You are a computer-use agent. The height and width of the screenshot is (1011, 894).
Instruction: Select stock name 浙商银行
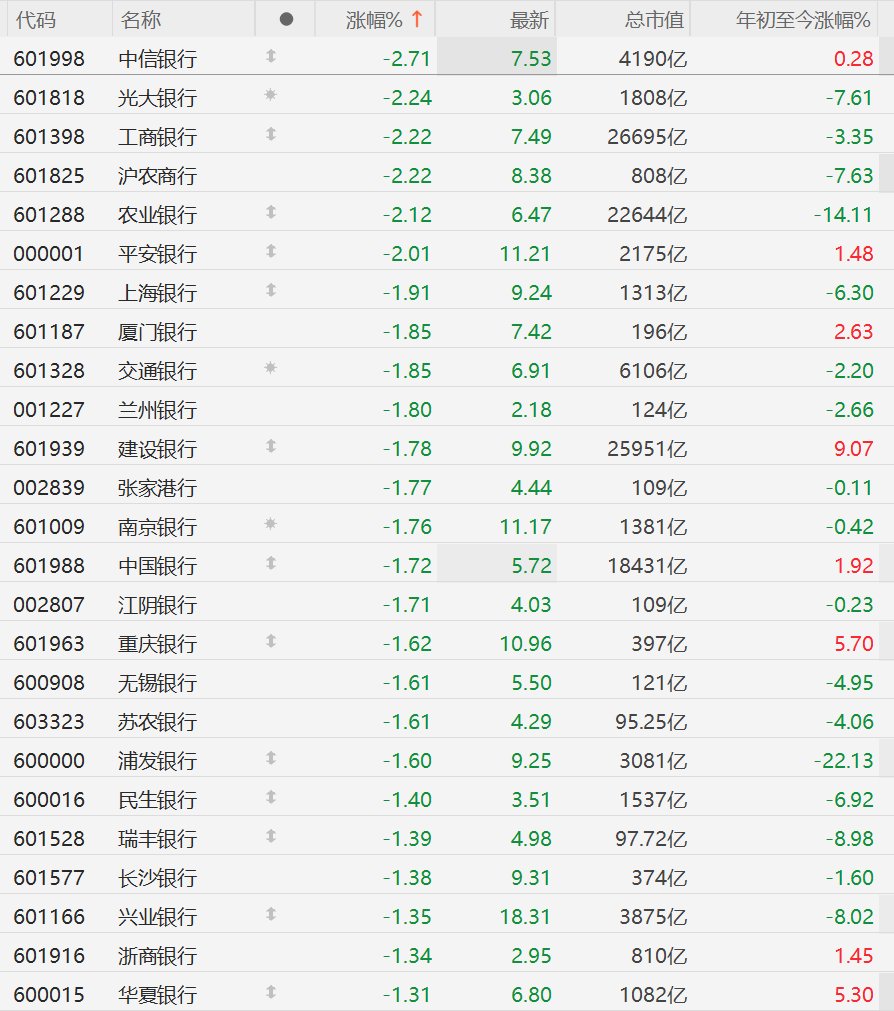pos(157,956)
